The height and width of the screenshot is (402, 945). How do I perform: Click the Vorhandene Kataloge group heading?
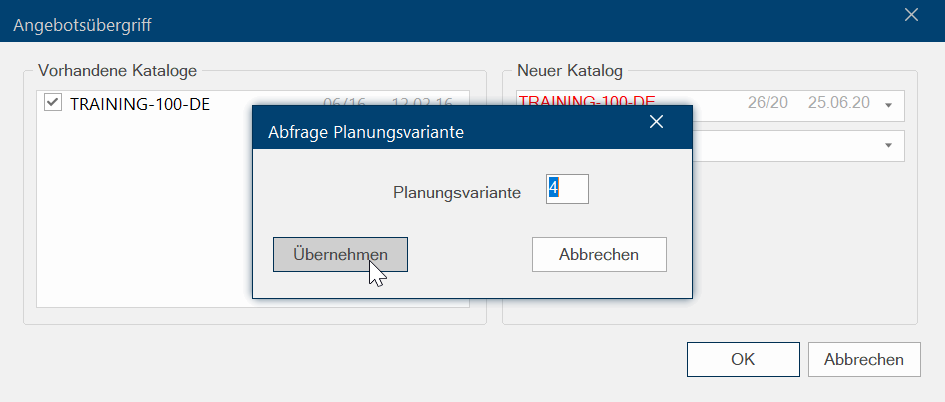coord(117,70)
